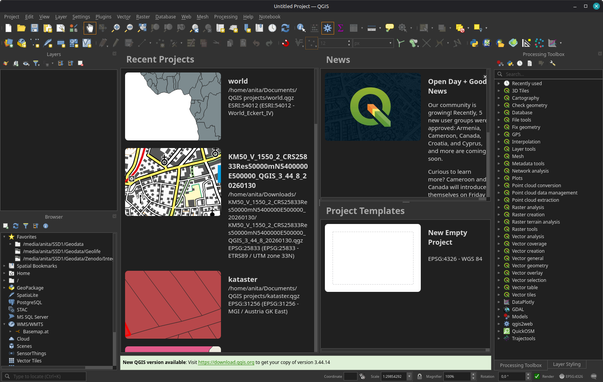The height and width of the screenshot is (382, 603).
Task: Open the world recent project title
Action: pos(238,81)
